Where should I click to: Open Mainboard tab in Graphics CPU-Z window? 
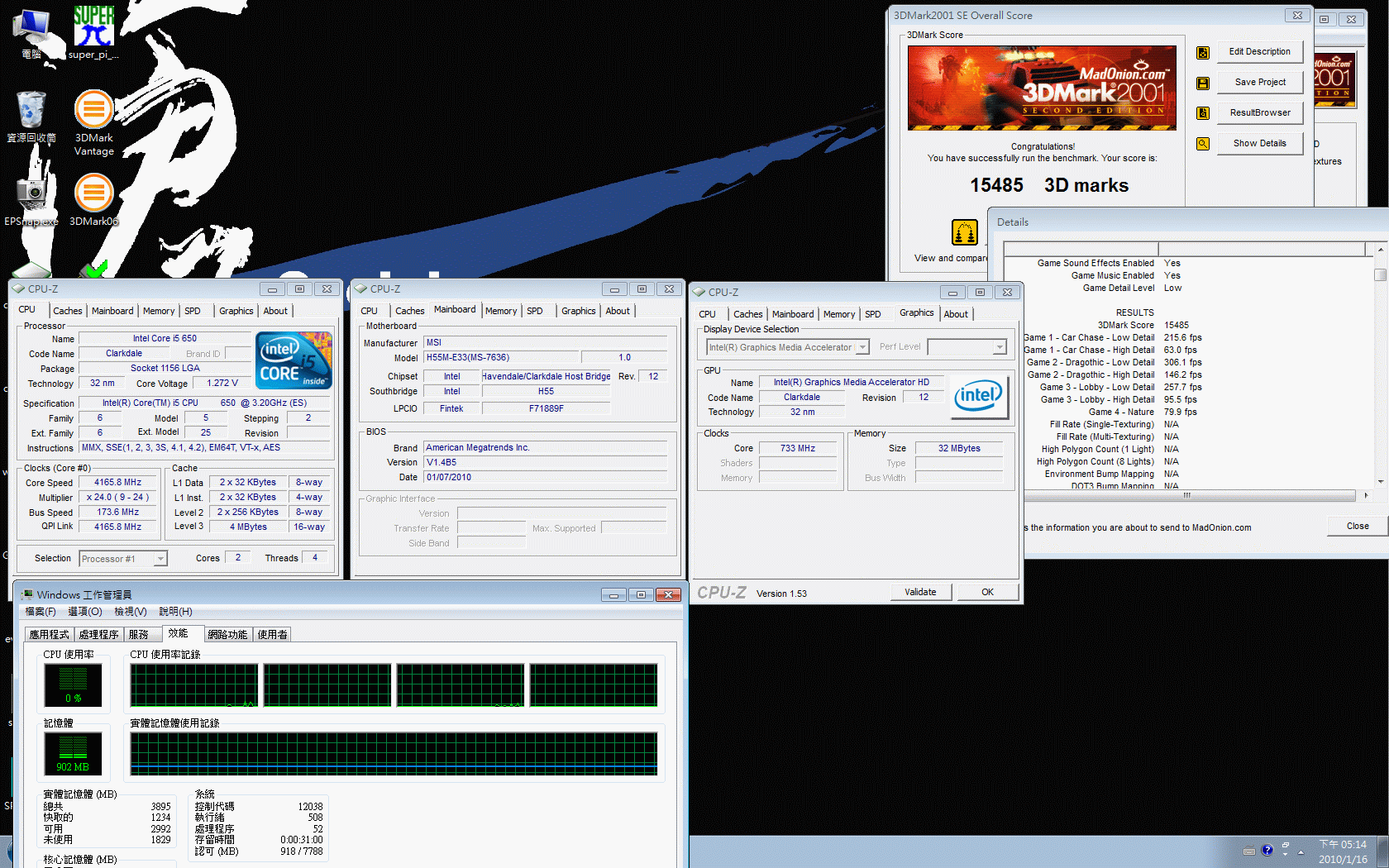tap(793, 314)
